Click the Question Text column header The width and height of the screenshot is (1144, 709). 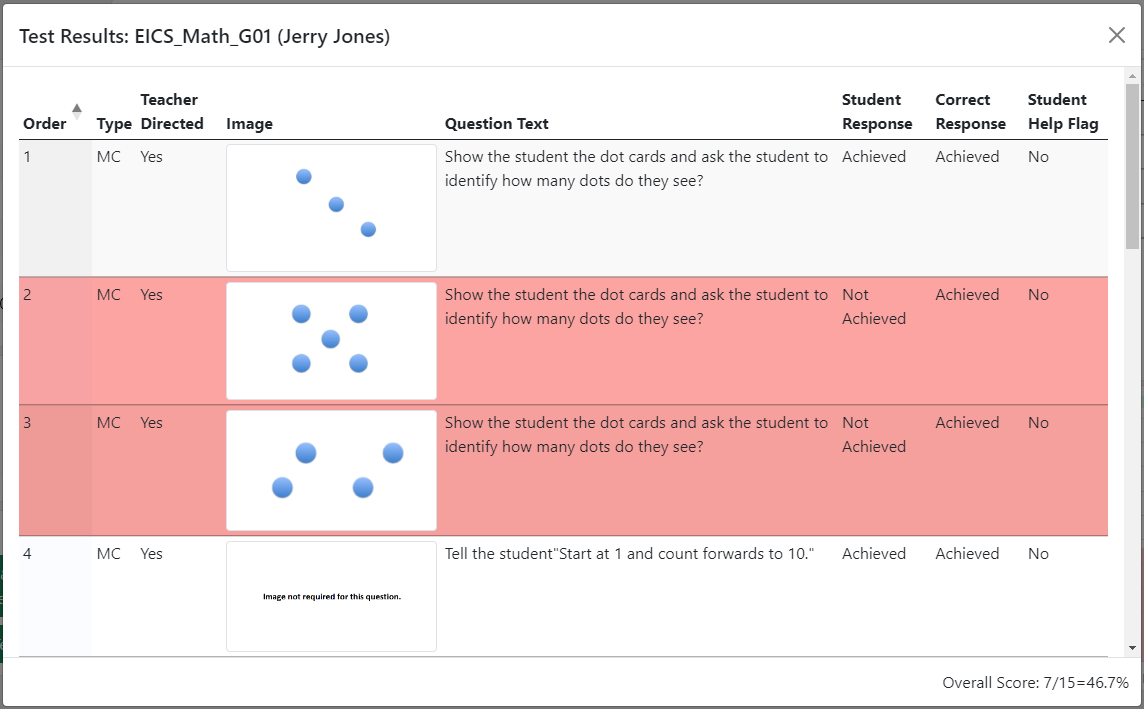[x=497, y=124]
